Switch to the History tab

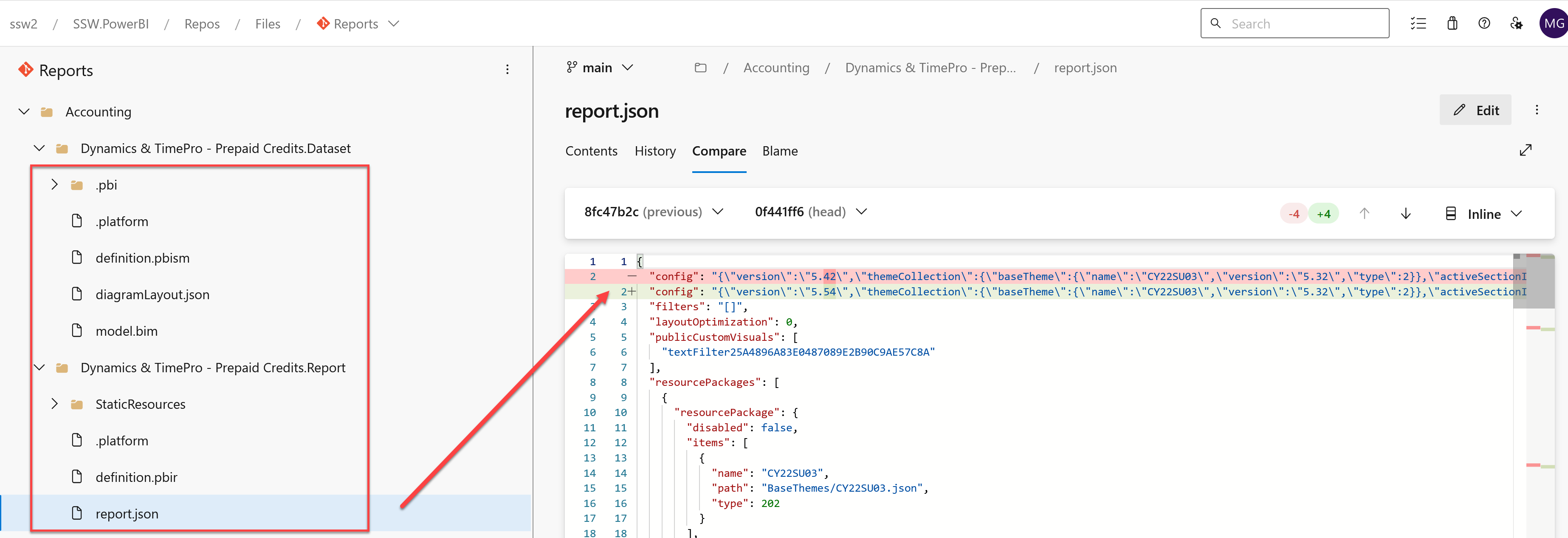pos(655,151)
